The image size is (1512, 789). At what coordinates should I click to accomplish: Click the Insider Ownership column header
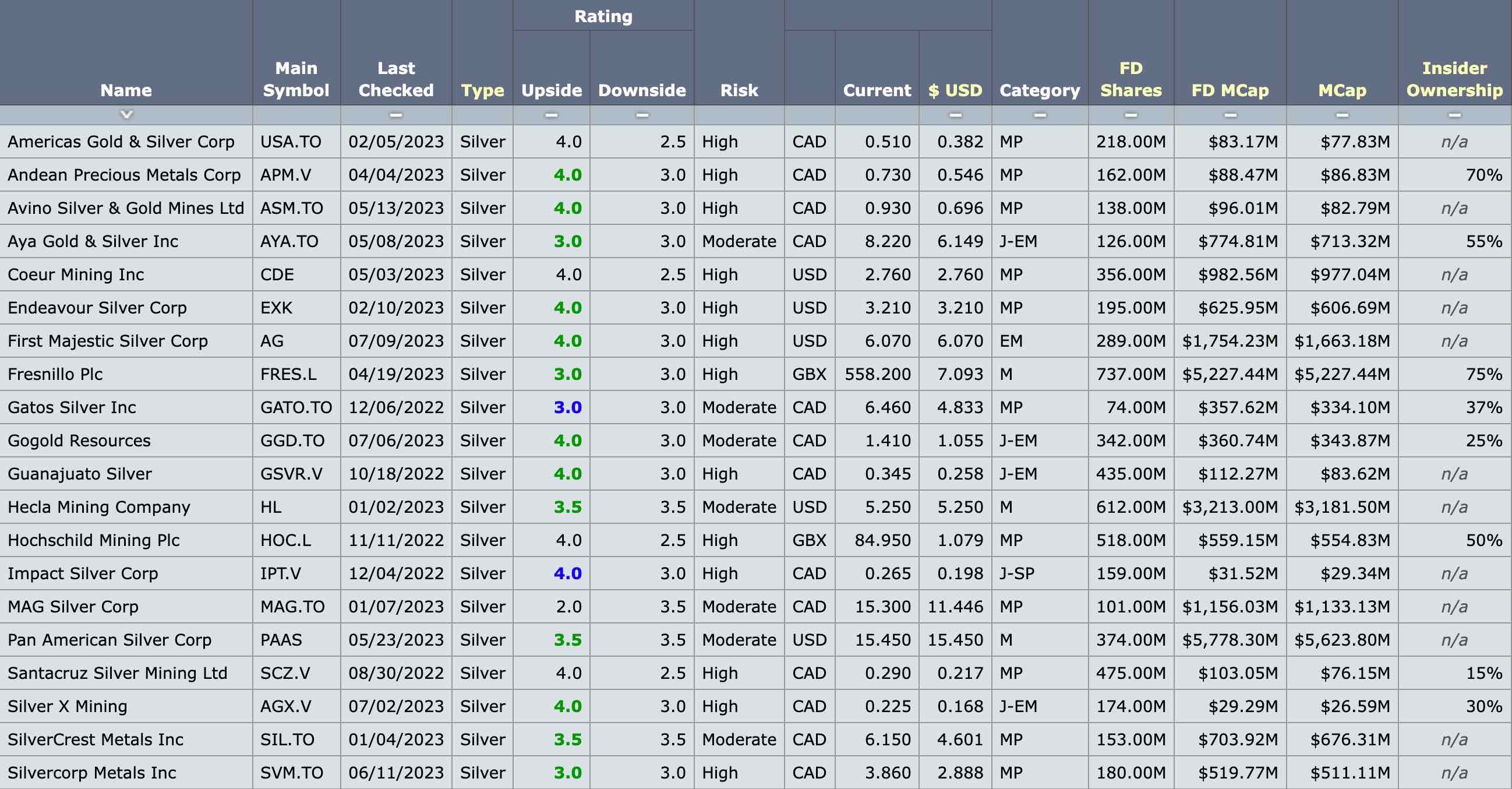1454,79
